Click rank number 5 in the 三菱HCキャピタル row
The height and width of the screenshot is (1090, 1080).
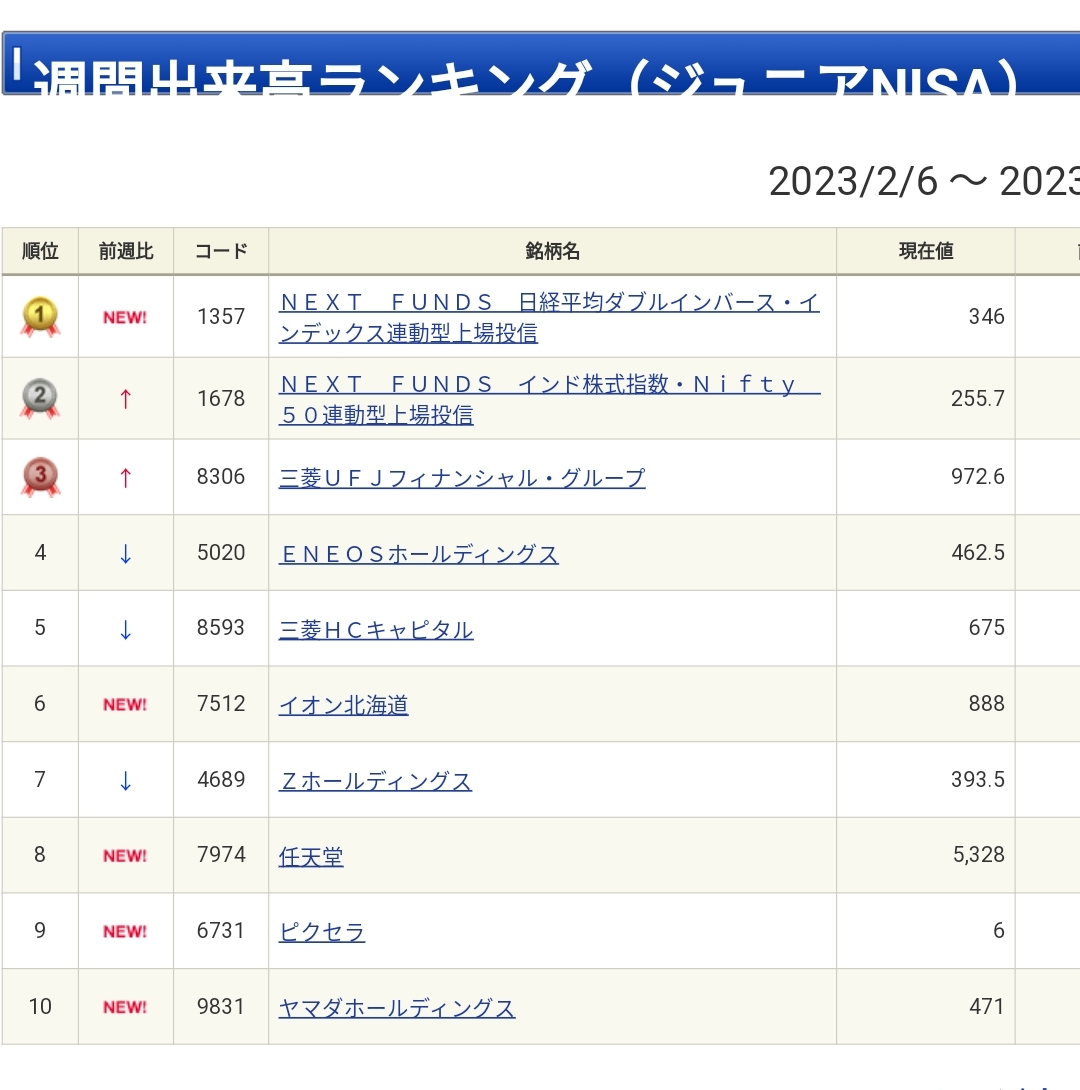(40, 628)
